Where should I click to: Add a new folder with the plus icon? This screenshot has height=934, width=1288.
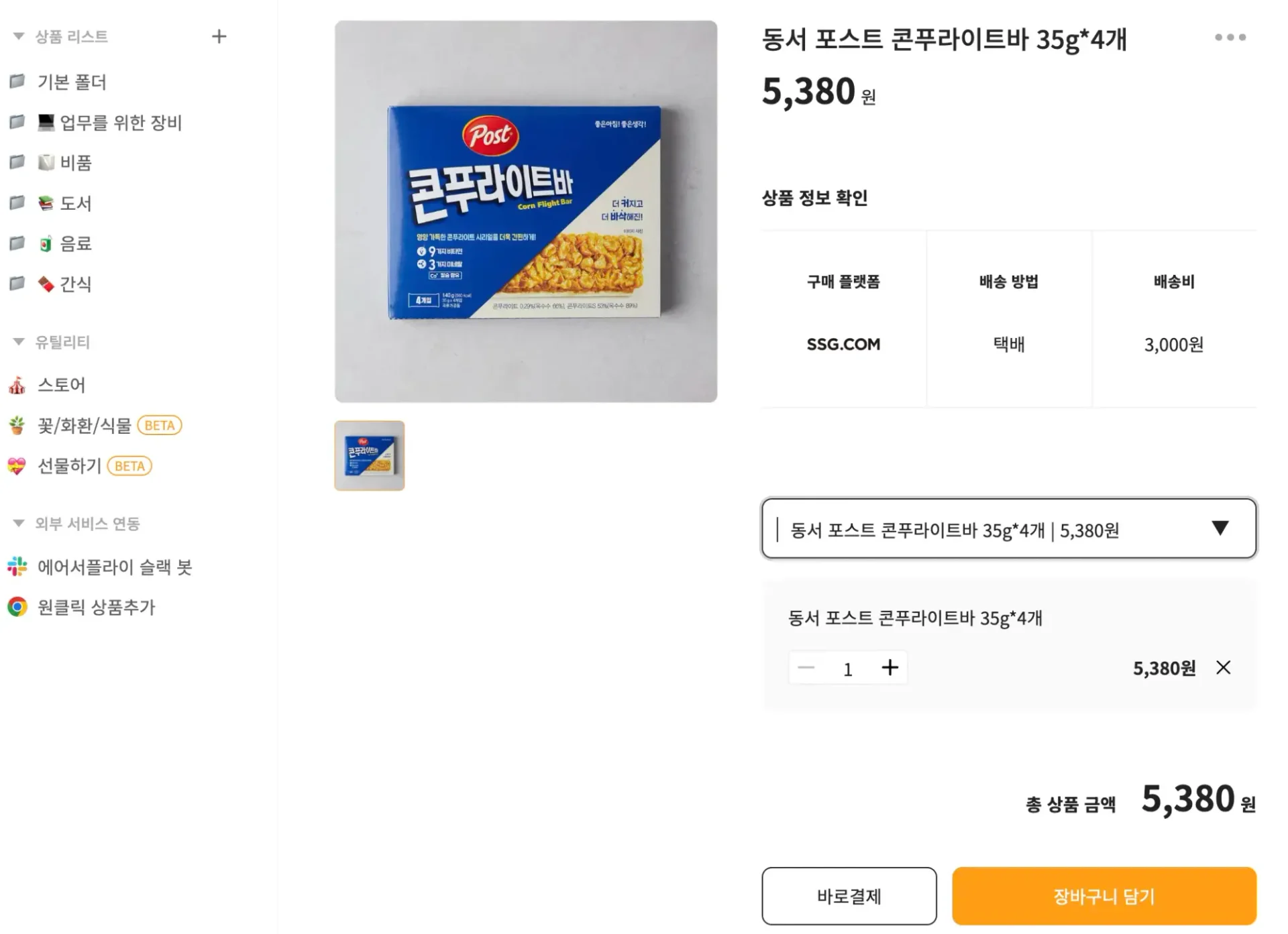click(219, 37)
